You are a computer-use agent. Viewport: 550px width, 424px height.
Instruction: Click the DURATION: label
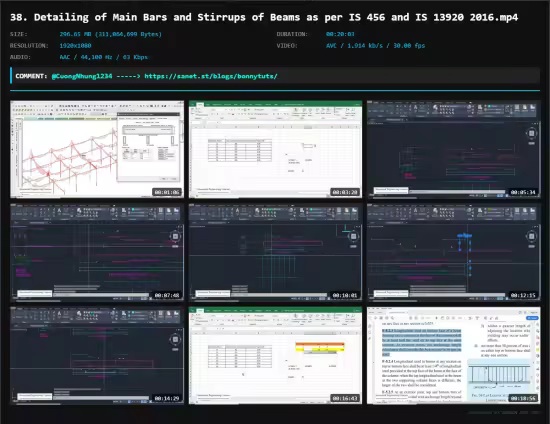292,34
